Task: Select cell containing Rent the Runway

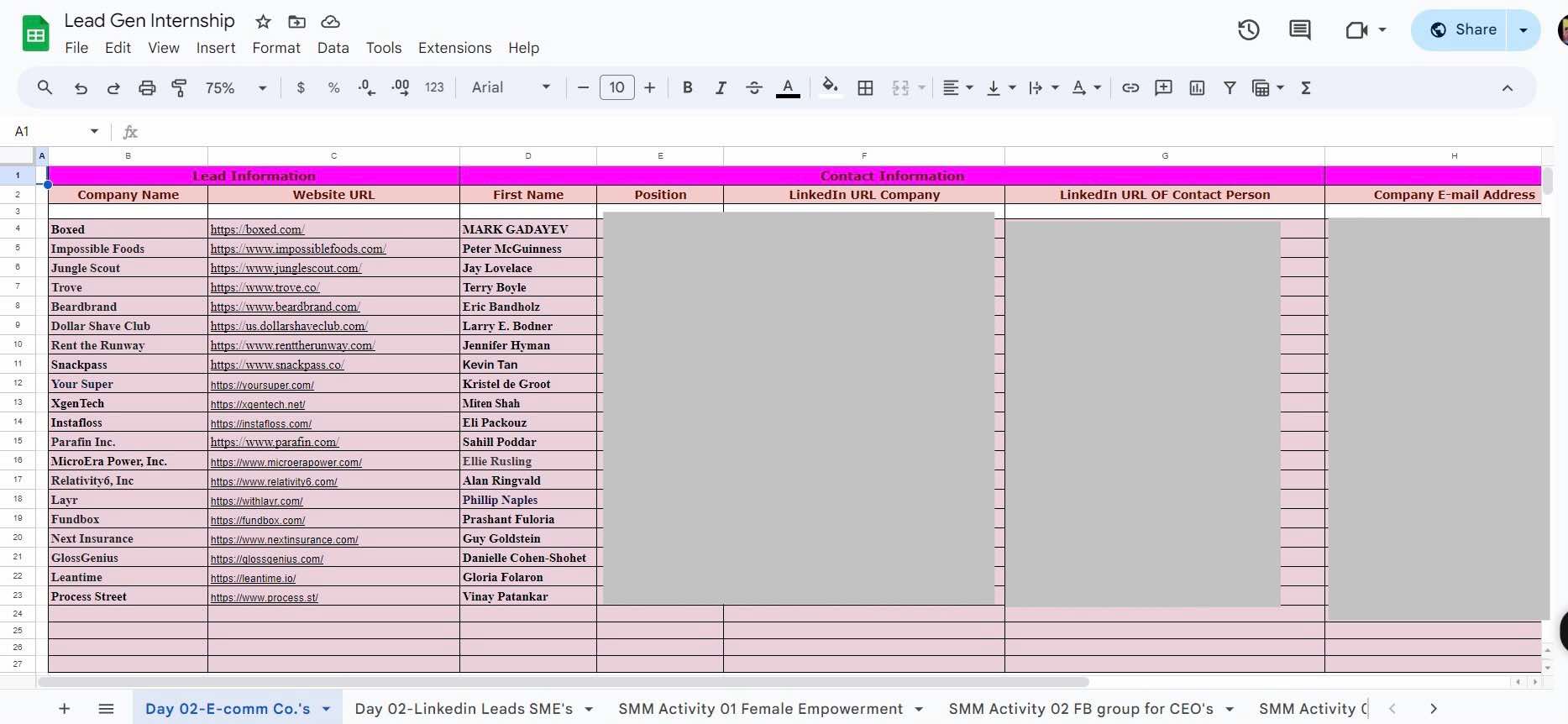Action: click(x=128, y=345)
